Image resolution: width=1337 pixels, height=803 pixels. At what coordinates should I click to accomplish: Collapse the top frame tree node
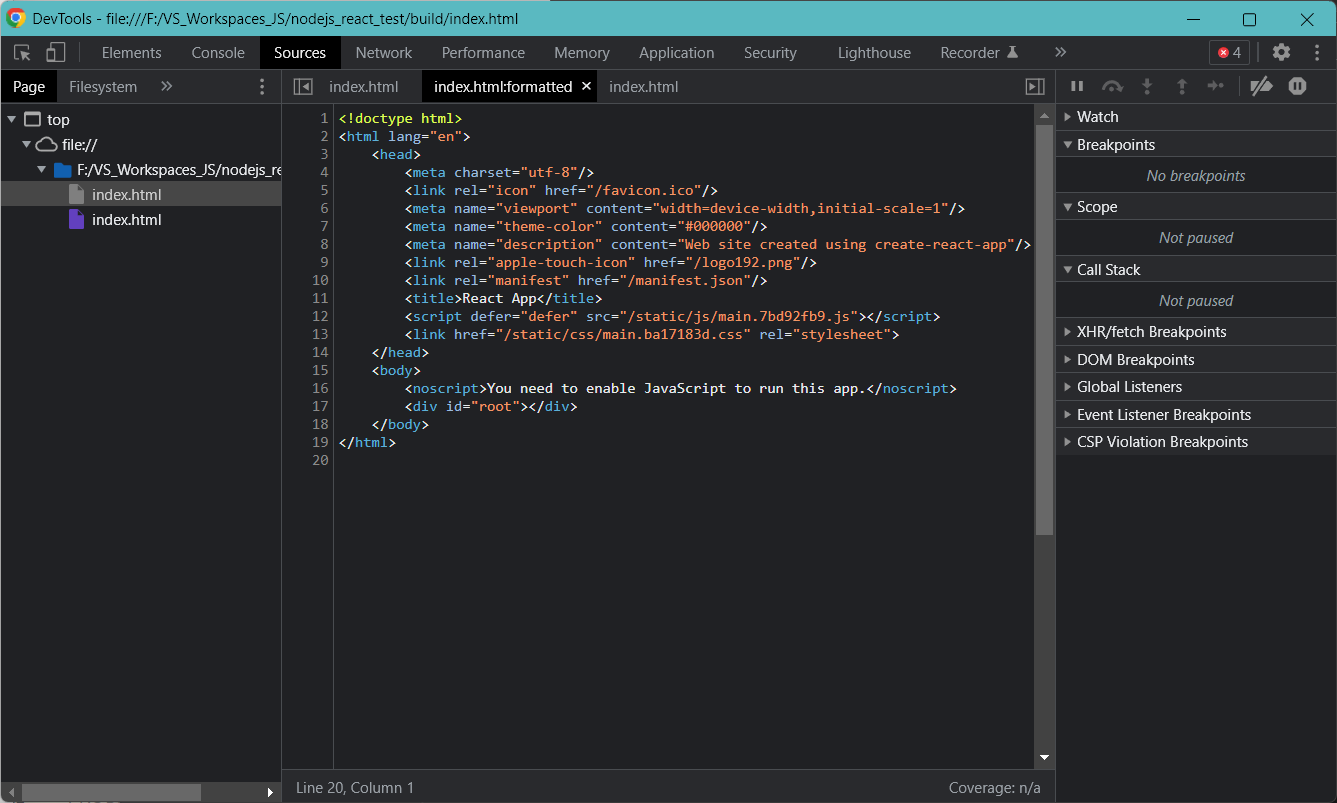click(x=11, y=120)
